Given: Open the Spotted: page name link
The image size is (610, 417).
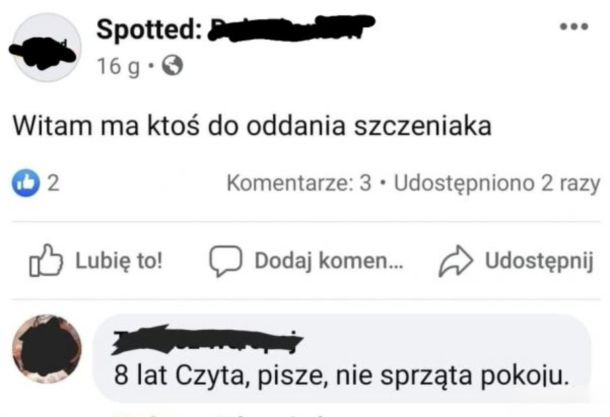Looking at the screenshot, I should pos(150,31).
